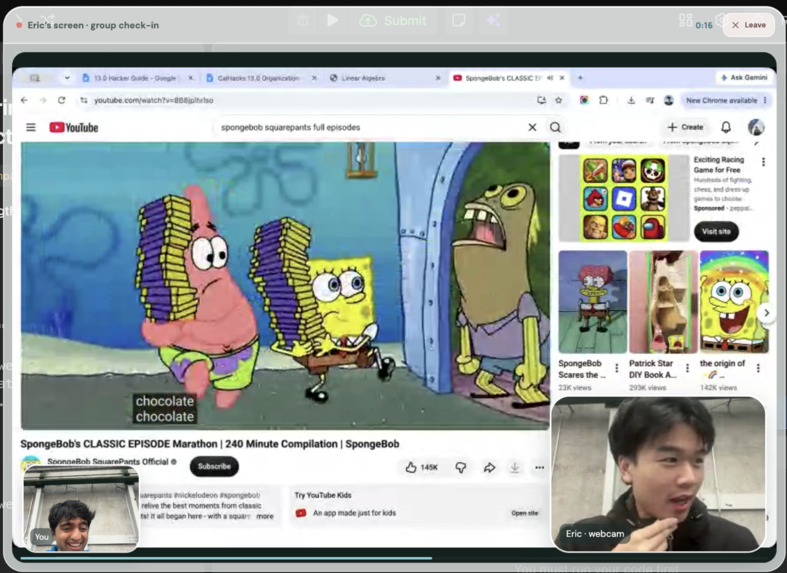The image size is (787, 573).
Task: Open the Create dropdown button
Action: [x=685, y=127]
